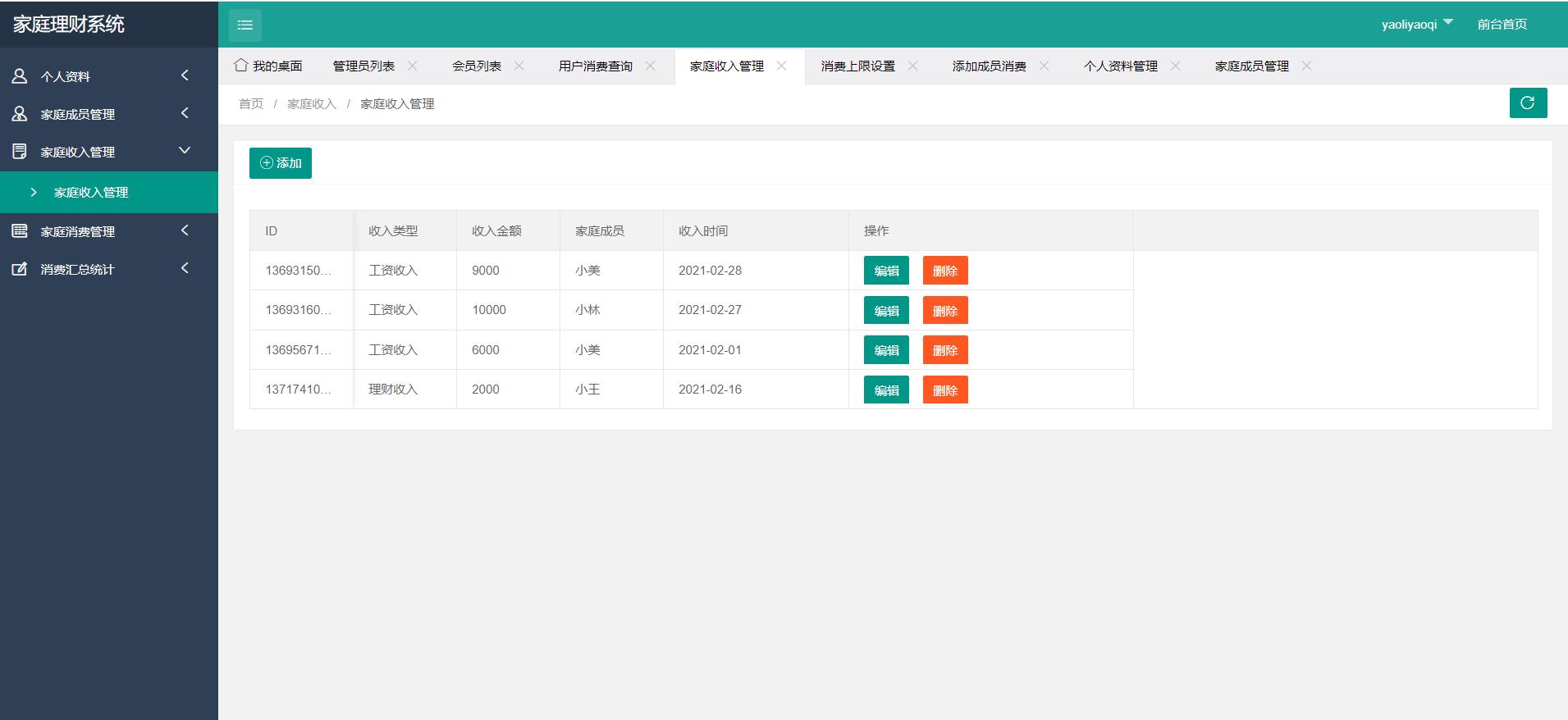
Task: Close the 个人资料管理 tab
Action: tap(1176, 66)
